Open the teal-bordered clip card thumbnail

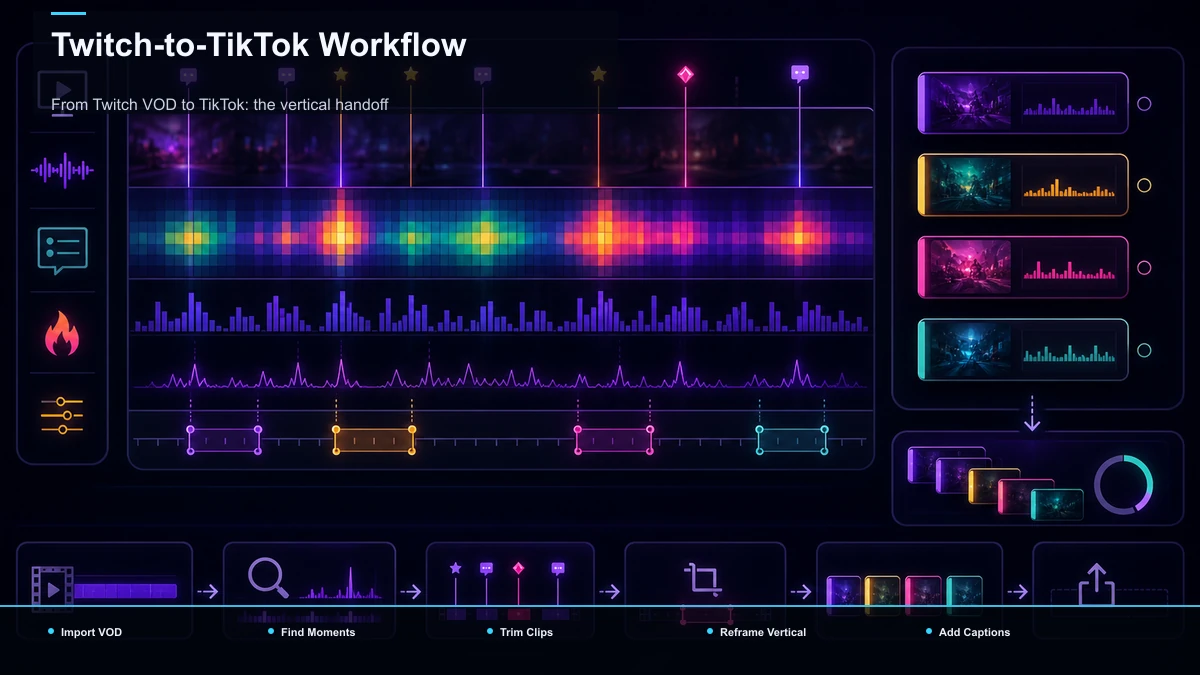[967, 350]
